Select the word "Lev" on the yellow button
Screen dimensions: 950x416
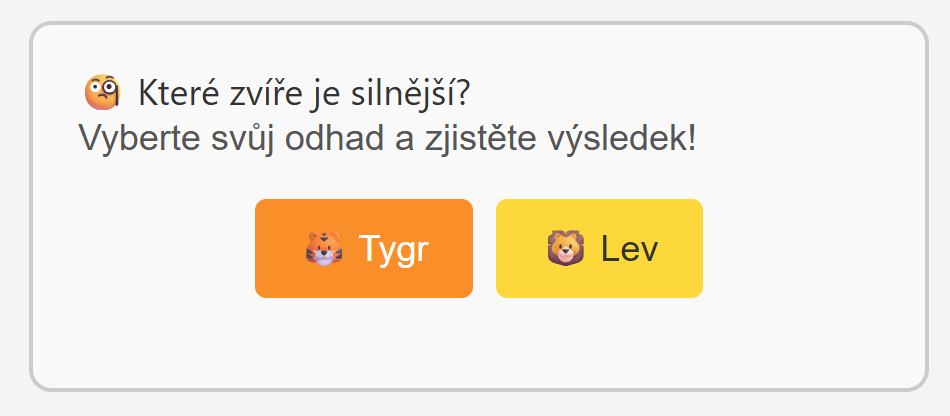[x=629, y=249]
